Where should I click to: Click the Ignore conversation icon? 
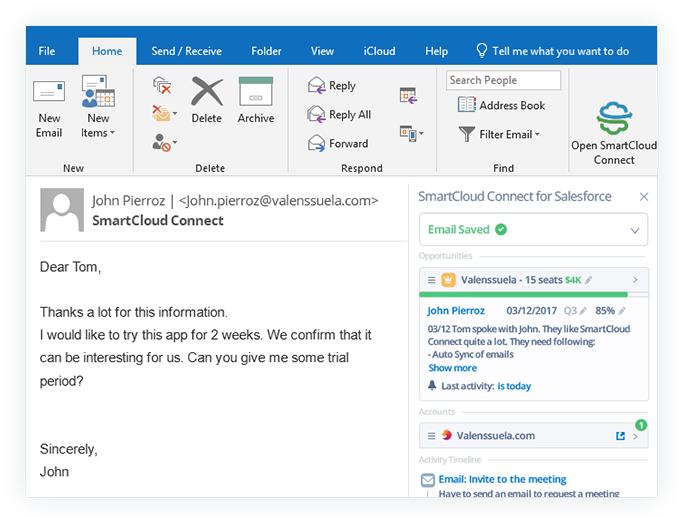[x=162, y=85]
